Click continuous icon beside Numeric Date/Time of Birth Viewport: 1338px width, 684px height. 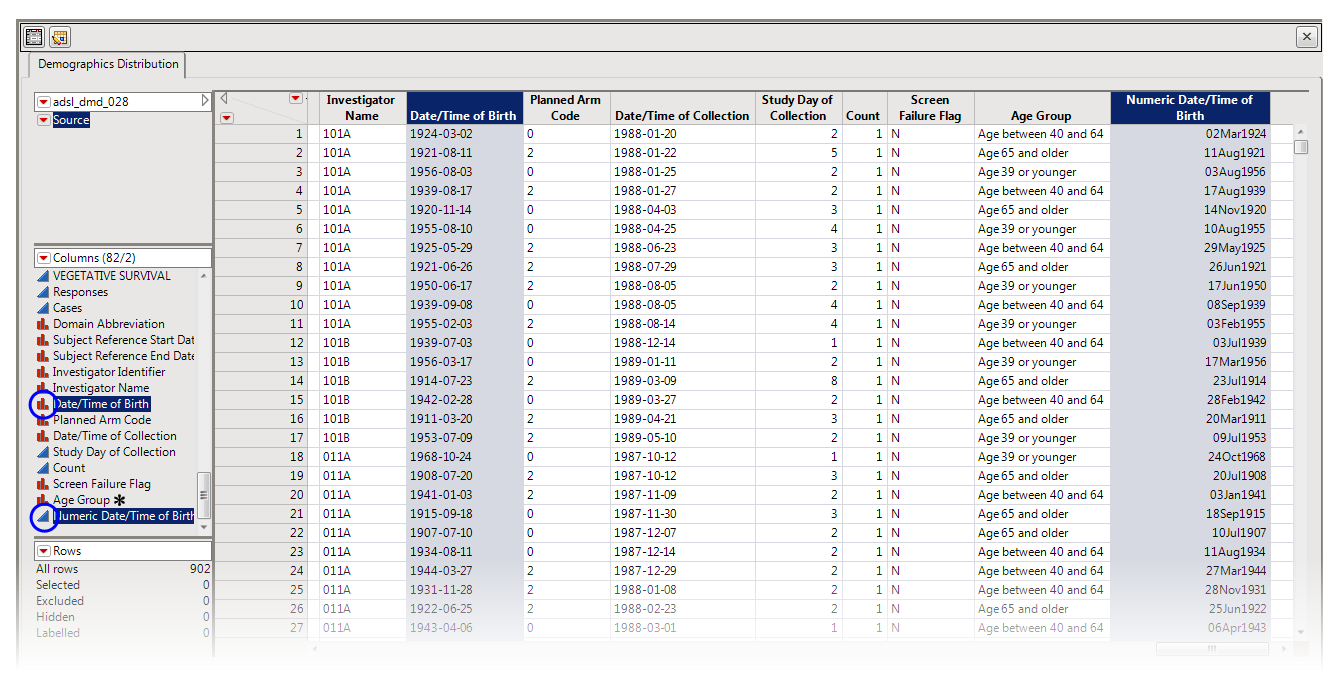tap(43, 516)
